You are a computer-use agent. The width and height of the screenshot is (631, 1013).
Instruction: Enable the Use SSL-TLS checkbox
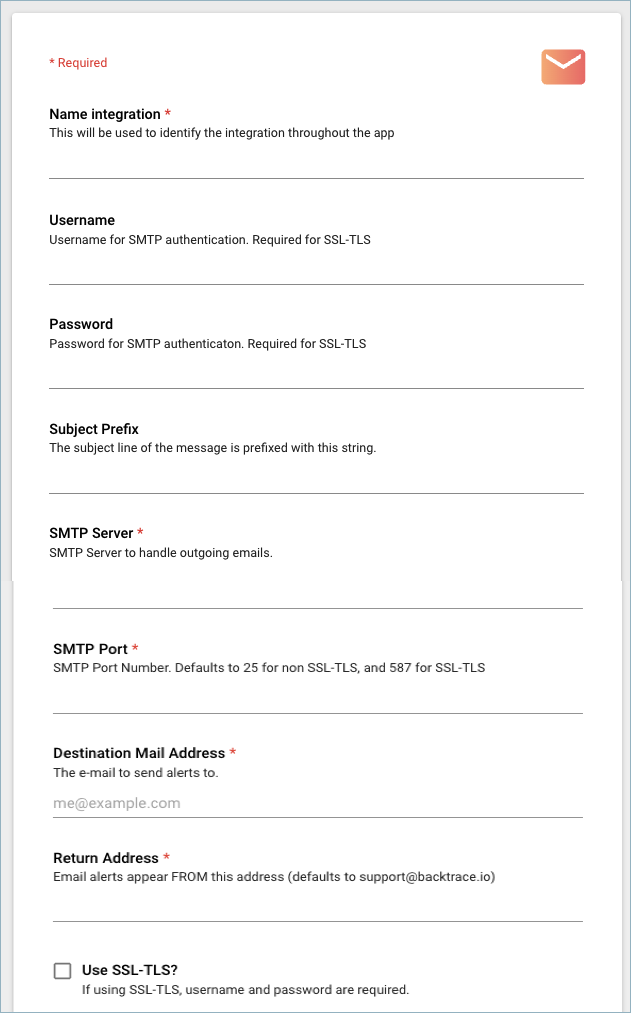click(x=63, y=970)
